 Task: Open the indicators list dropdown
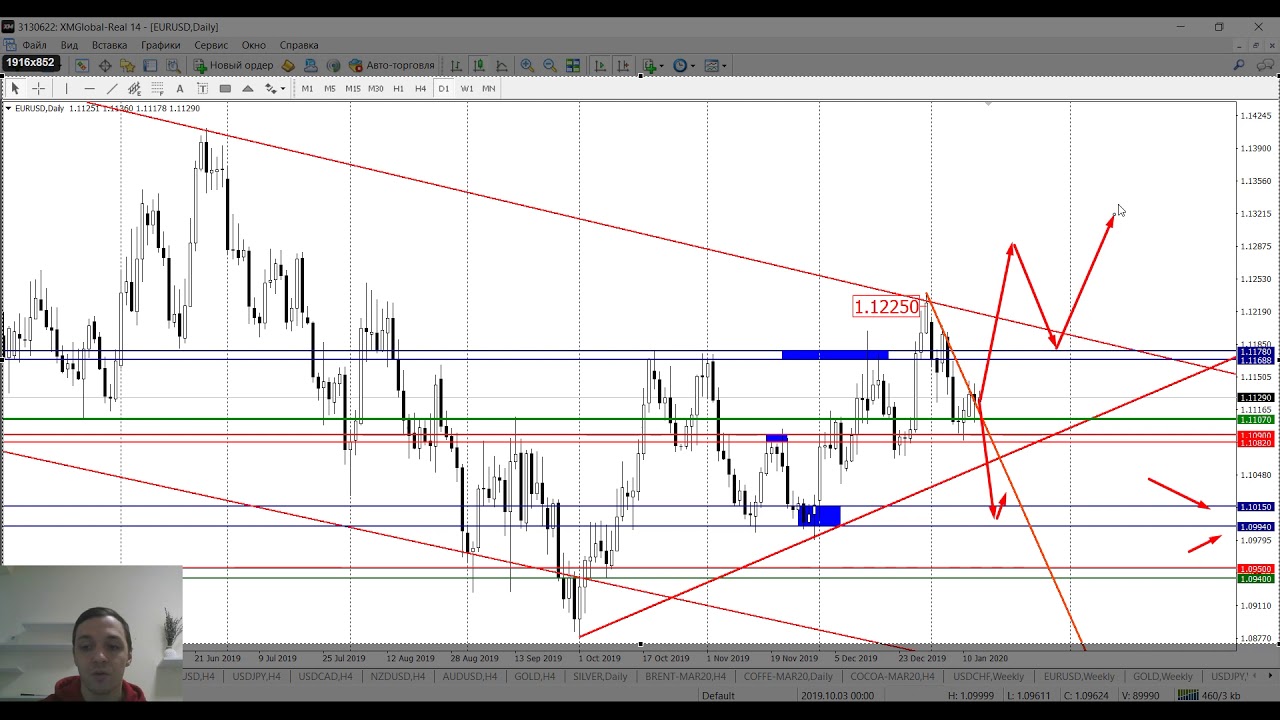click(x=652, y=65)
